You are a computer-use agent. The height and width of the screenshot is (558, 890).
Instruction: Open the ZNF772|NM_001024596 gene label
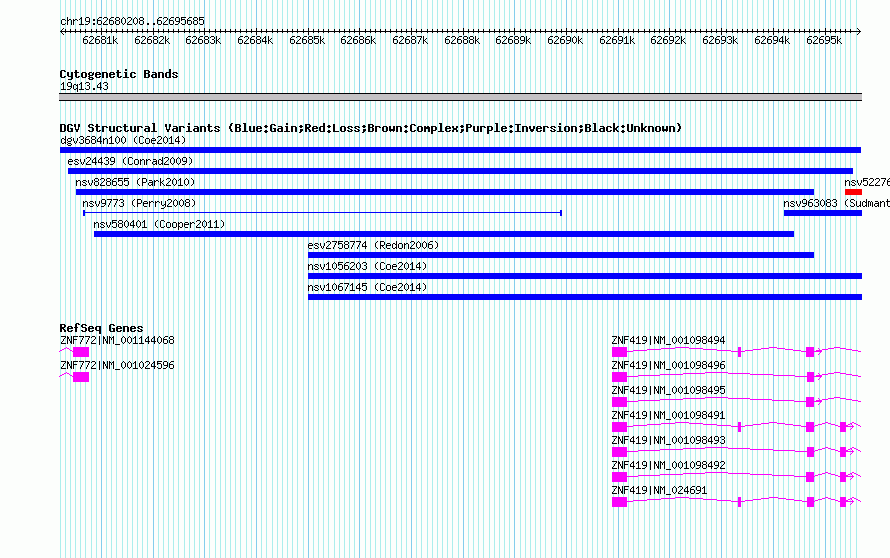[117, 365]
